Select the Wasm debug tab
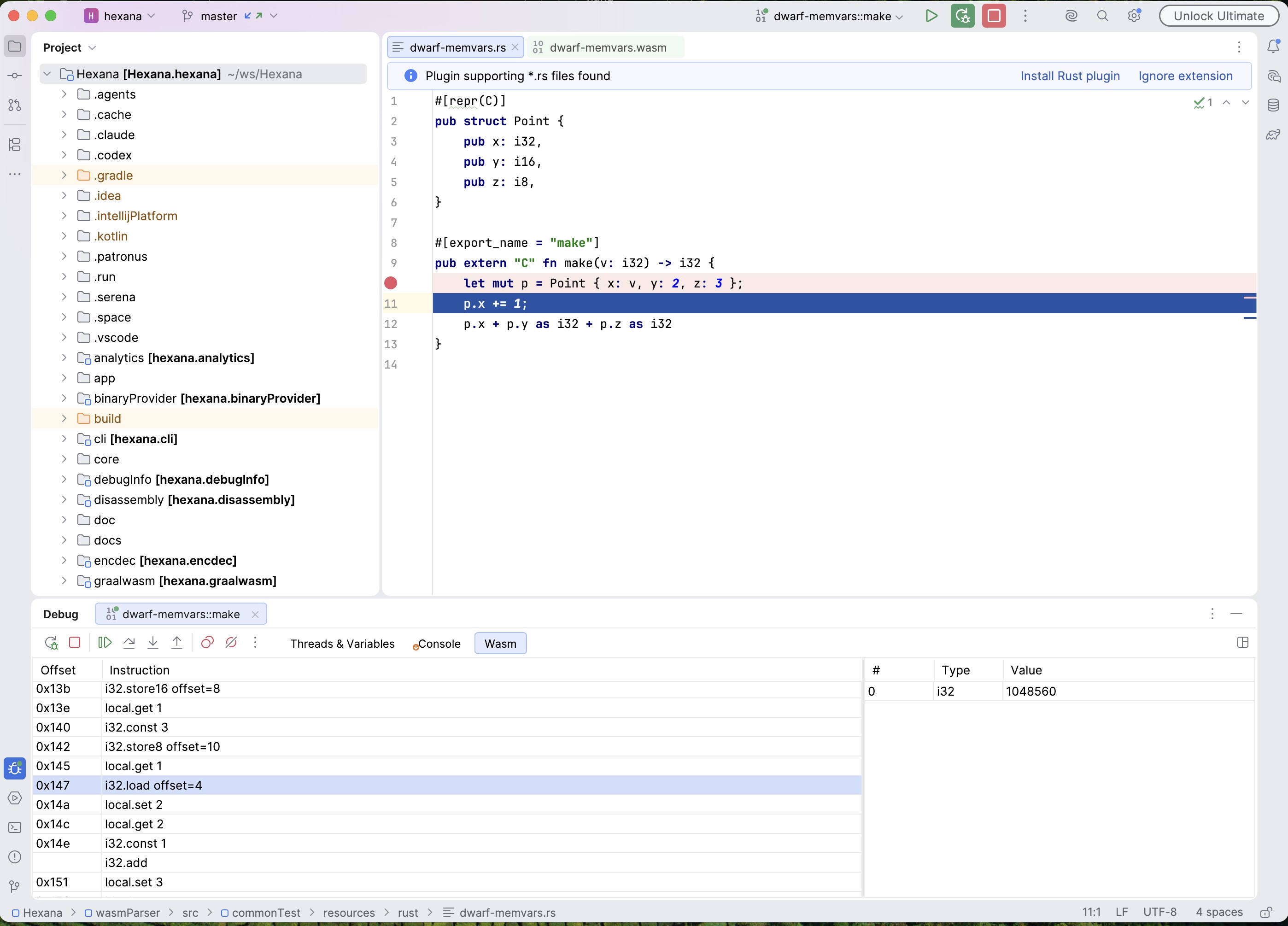The image size is (1288, 926). coord(500,644)
